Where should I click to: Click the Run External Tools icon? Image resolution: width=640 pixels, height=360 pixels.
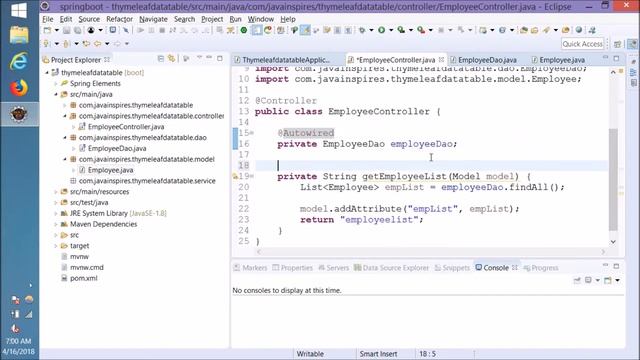pyautogui.click(x=421, y=30)
